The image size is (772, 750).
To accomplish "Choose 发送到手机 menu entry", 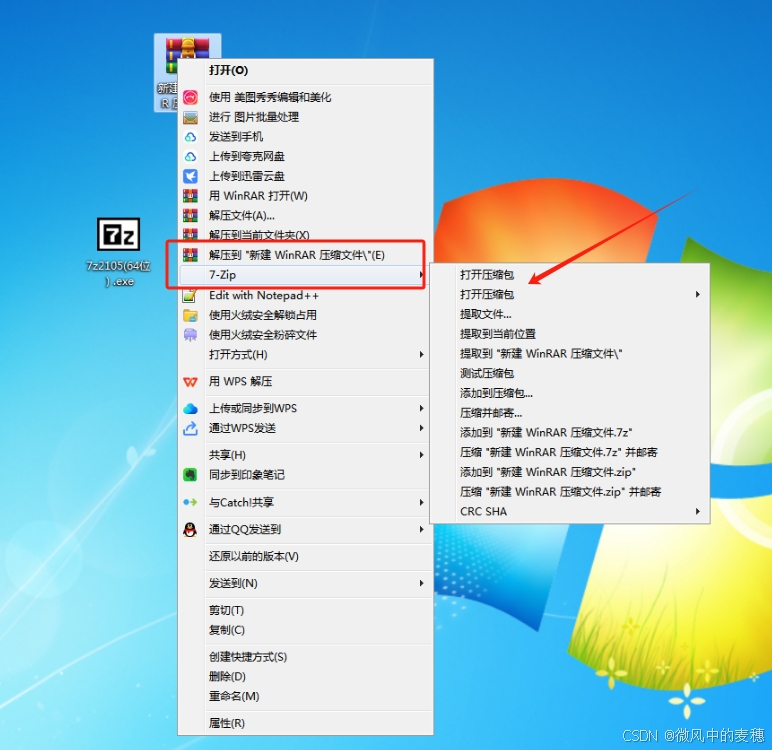I will (305, 137).
